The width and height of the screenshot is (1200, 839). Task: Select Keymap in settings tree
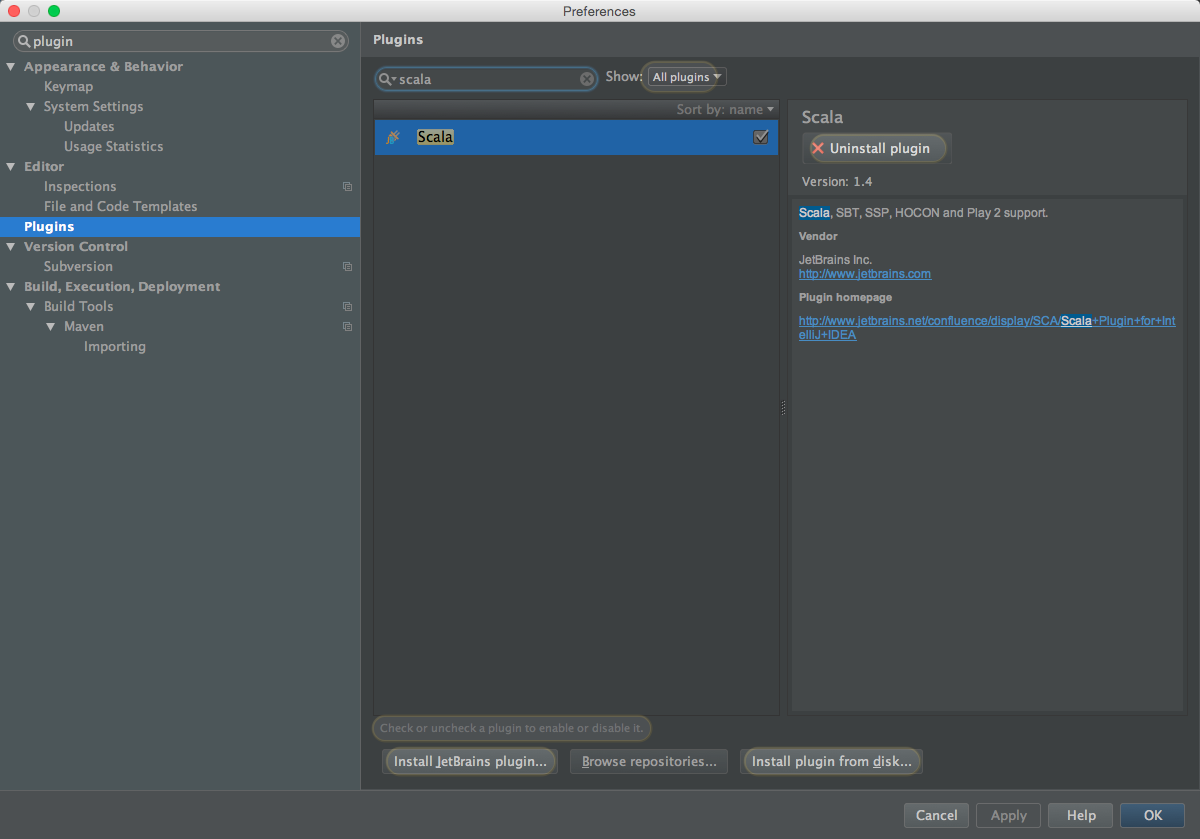click(x=68, y=87)
